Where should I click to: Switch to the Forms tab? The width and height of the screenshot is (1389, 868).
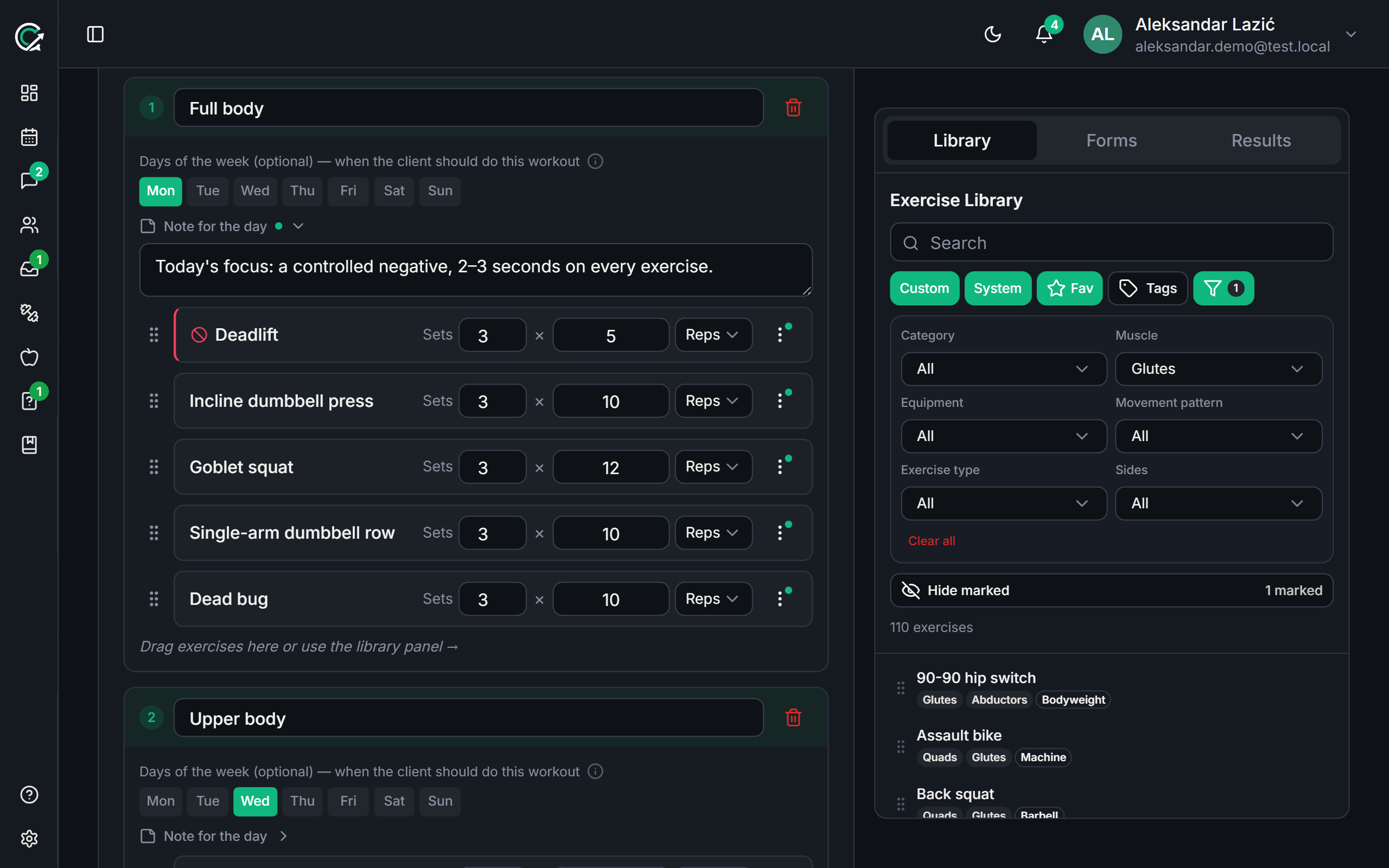click(1111, 141)
